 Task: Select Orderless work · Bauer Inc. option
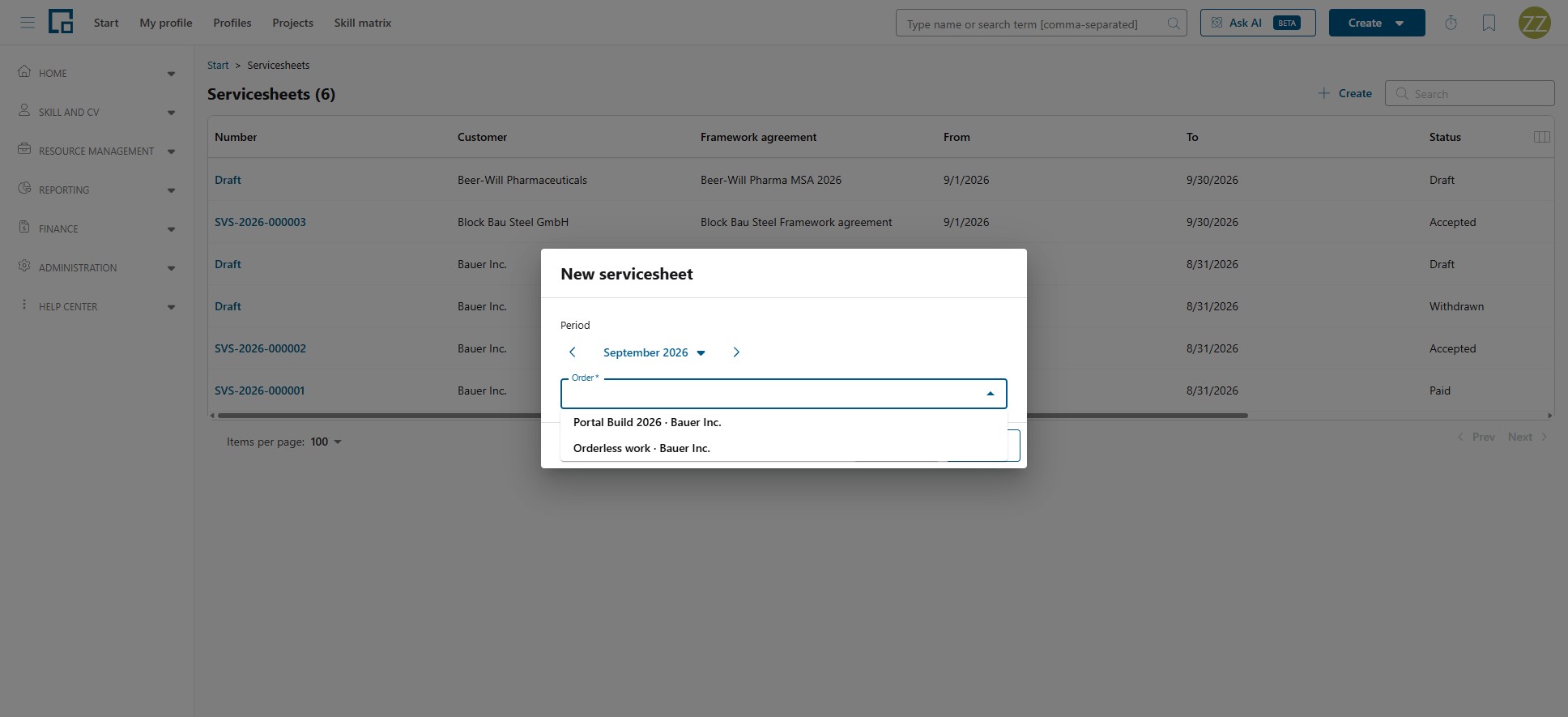click(x=783, y=448)
